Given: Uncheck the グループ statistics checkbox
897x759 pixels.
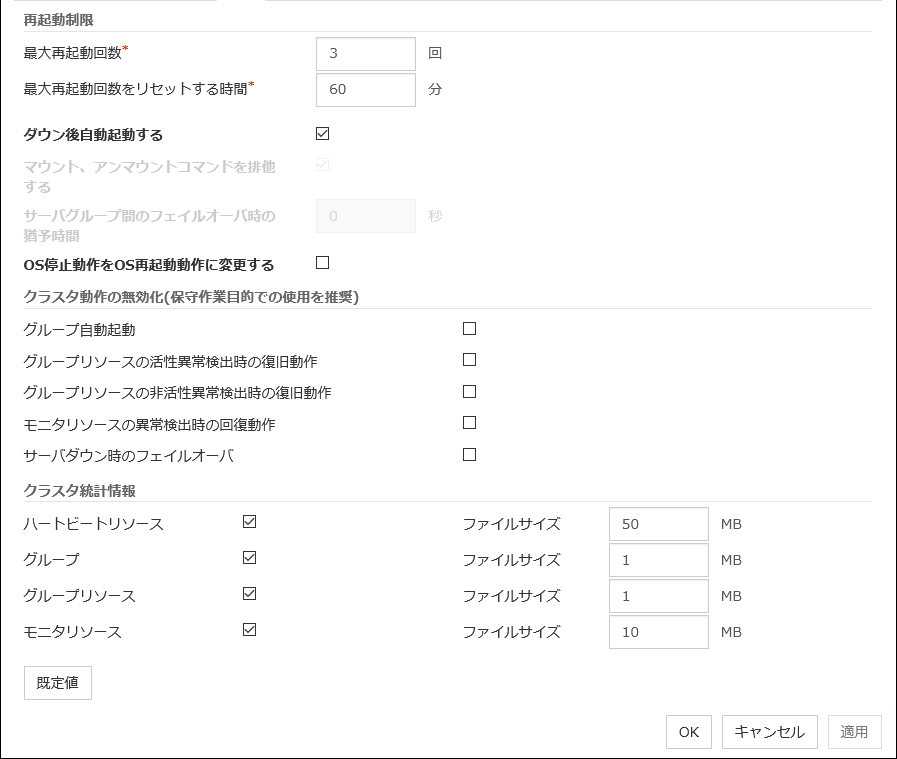Looking at the screenshot, I should point(250,558).
